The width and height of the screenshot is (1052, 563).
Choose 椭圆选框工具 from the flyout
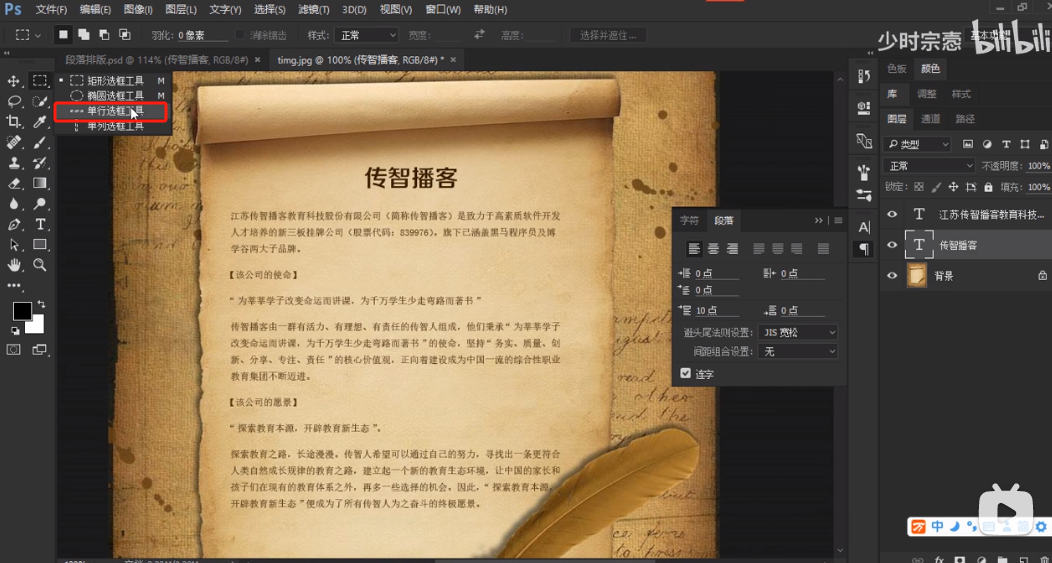tap(113, 95)
